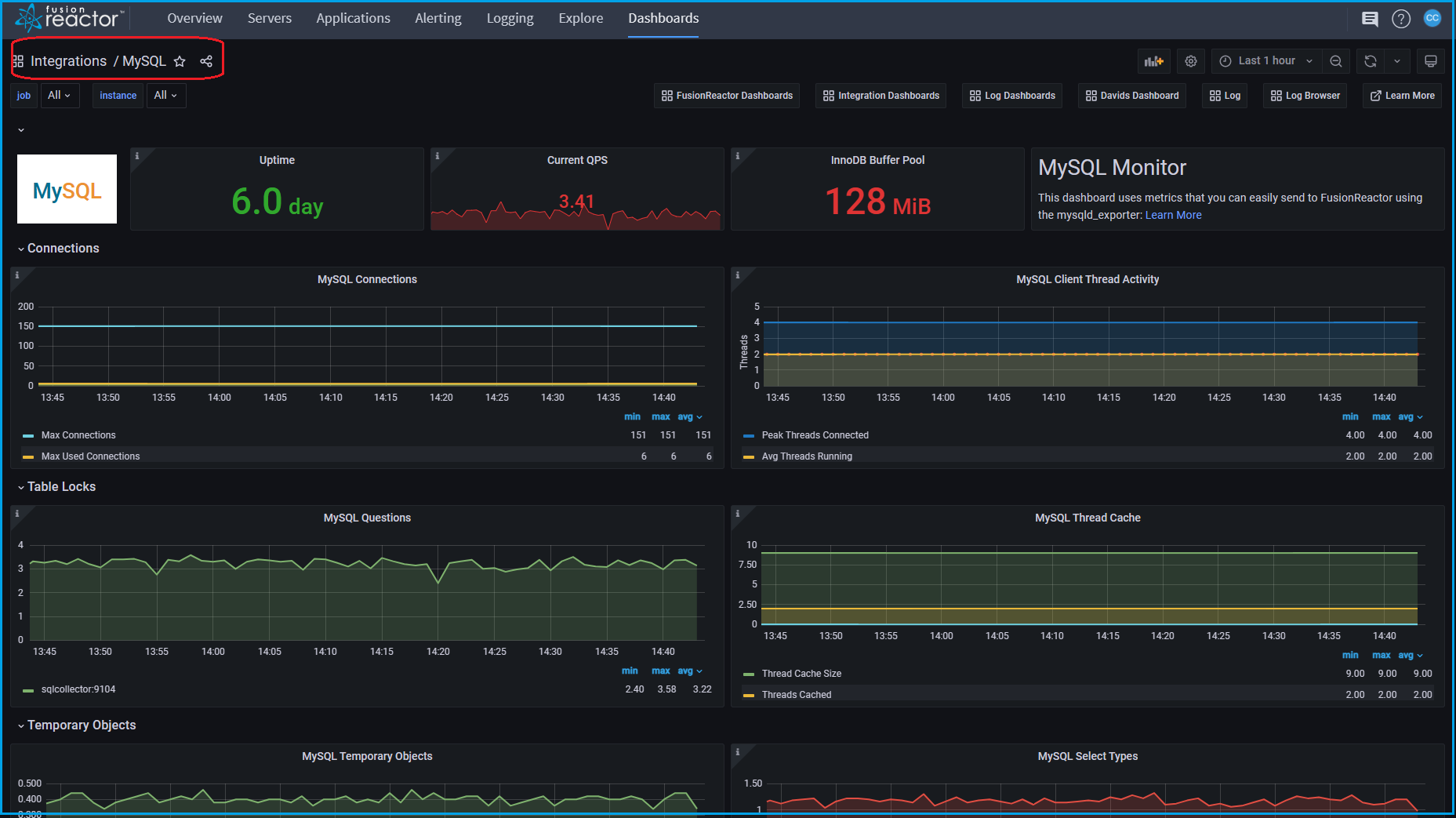Refresh the dashboard
This screenshot has width=1456, height=818.
click(x=1371, y=61)
